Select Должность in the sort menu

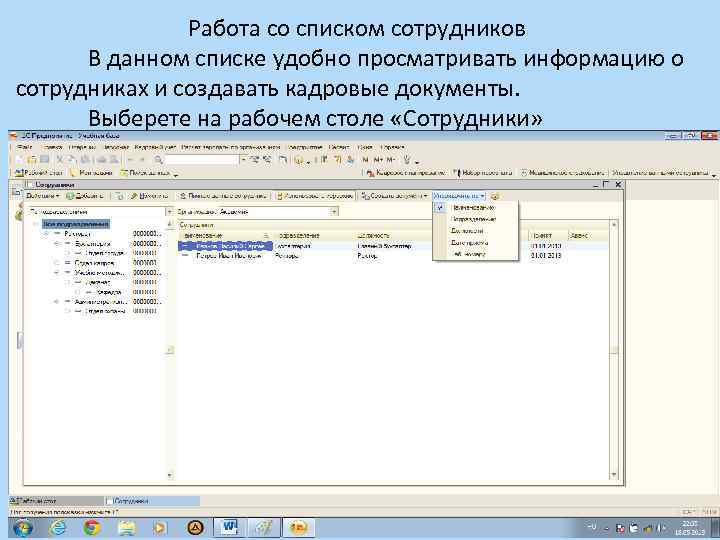click(475, 231)
